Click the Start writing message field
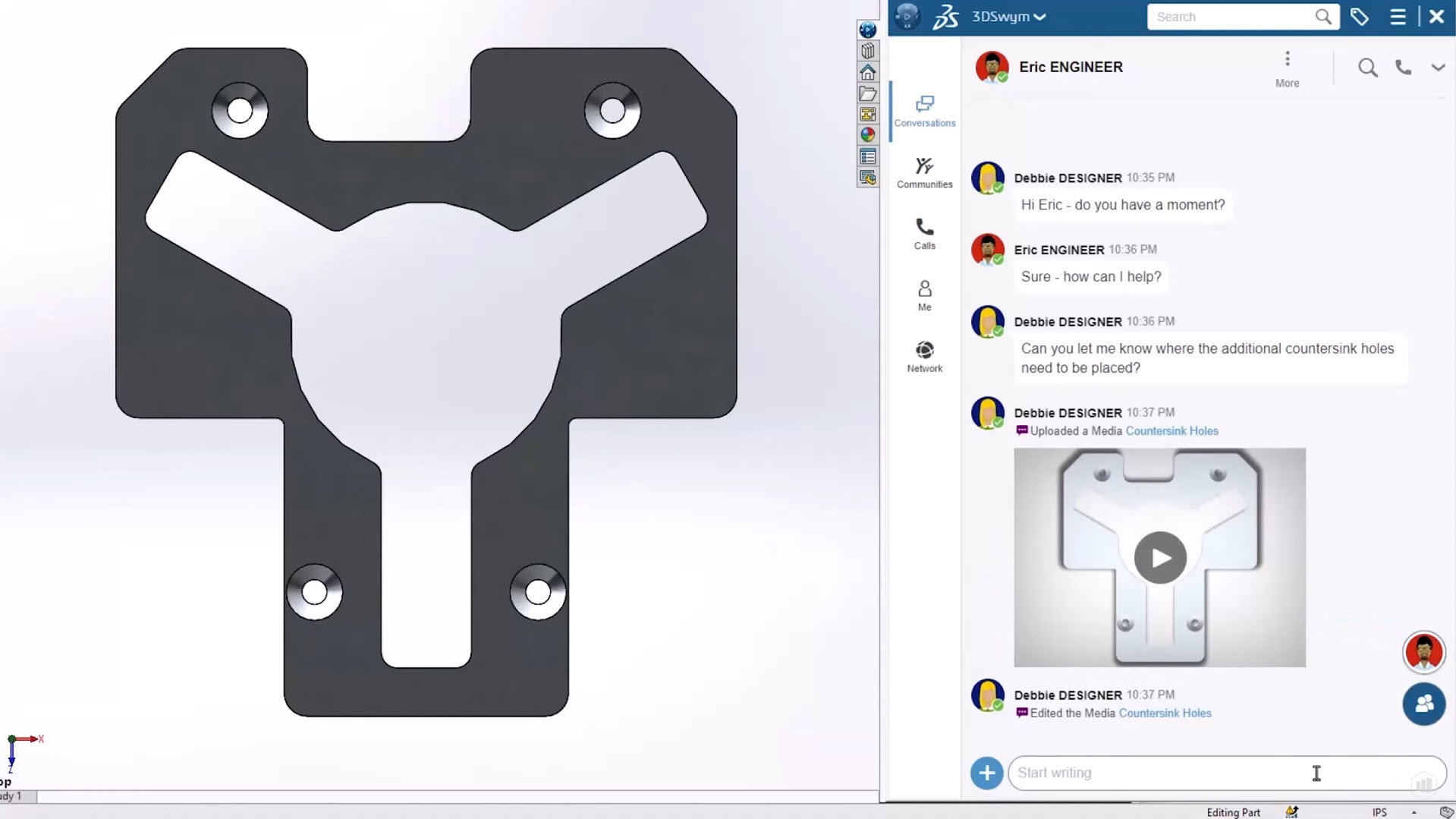 pos(1214,773)
